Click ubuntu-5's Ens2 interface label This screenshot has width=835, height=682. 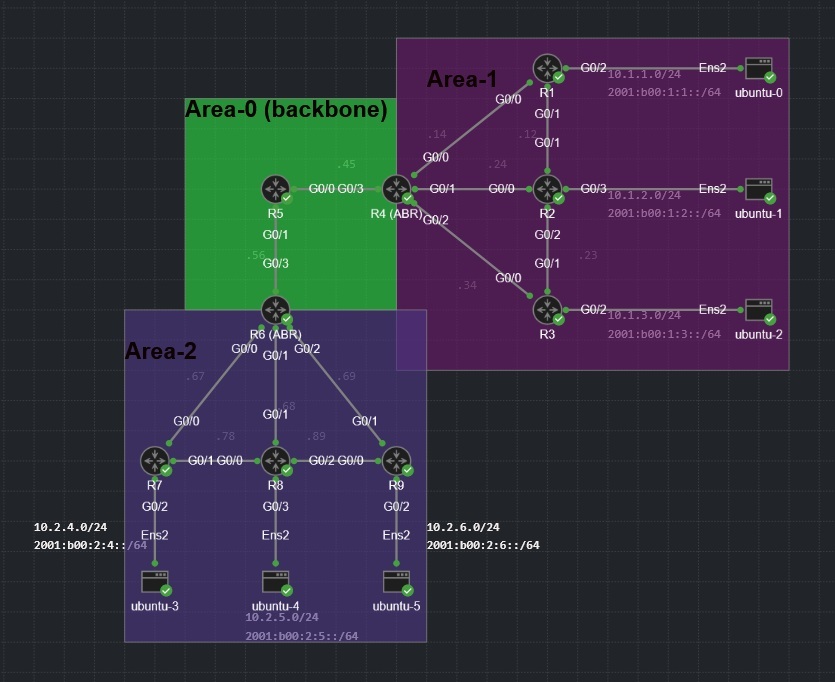397,535
